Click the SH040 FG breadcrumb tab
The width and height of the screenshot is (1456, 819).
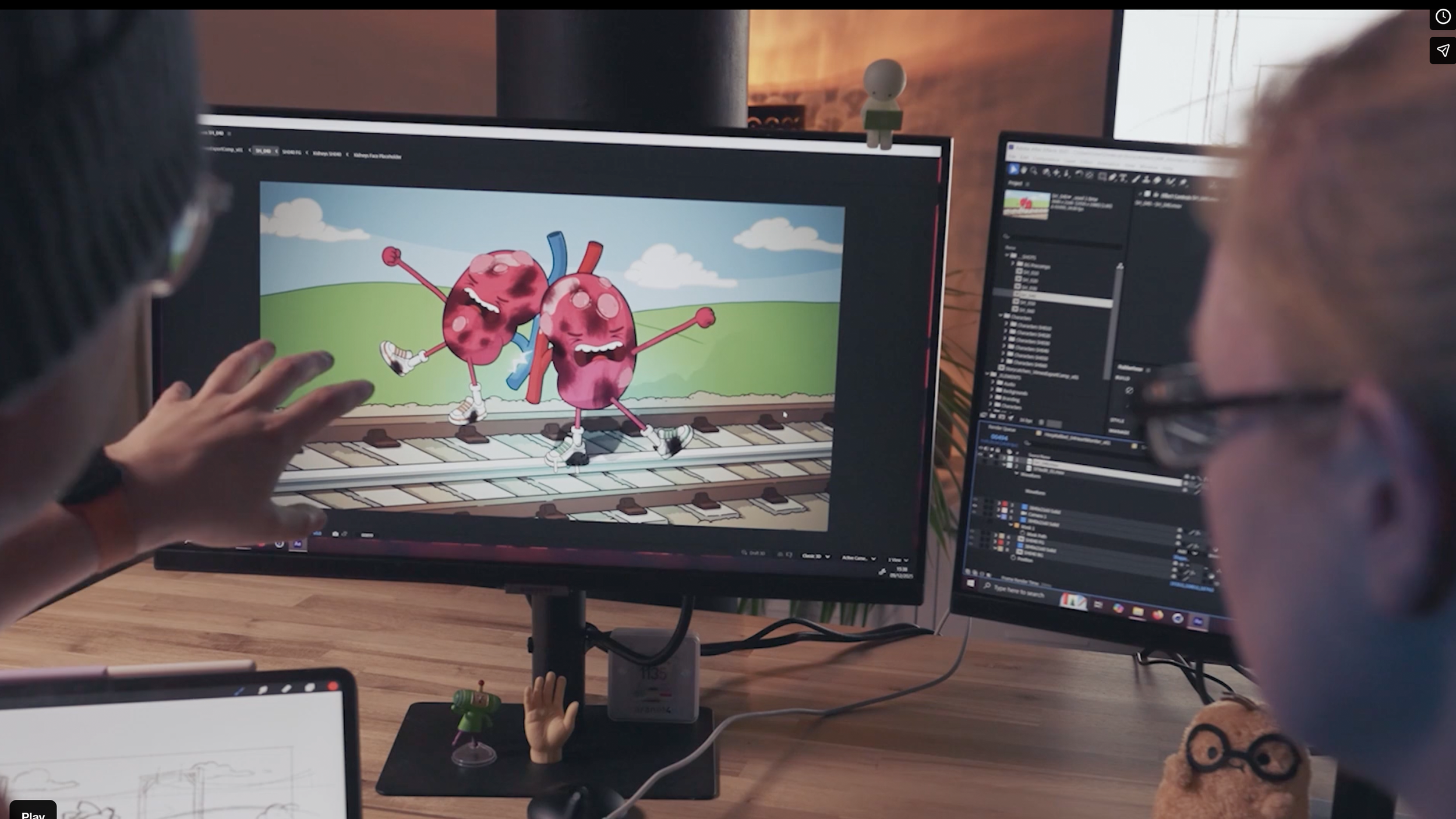pos(292,153)
